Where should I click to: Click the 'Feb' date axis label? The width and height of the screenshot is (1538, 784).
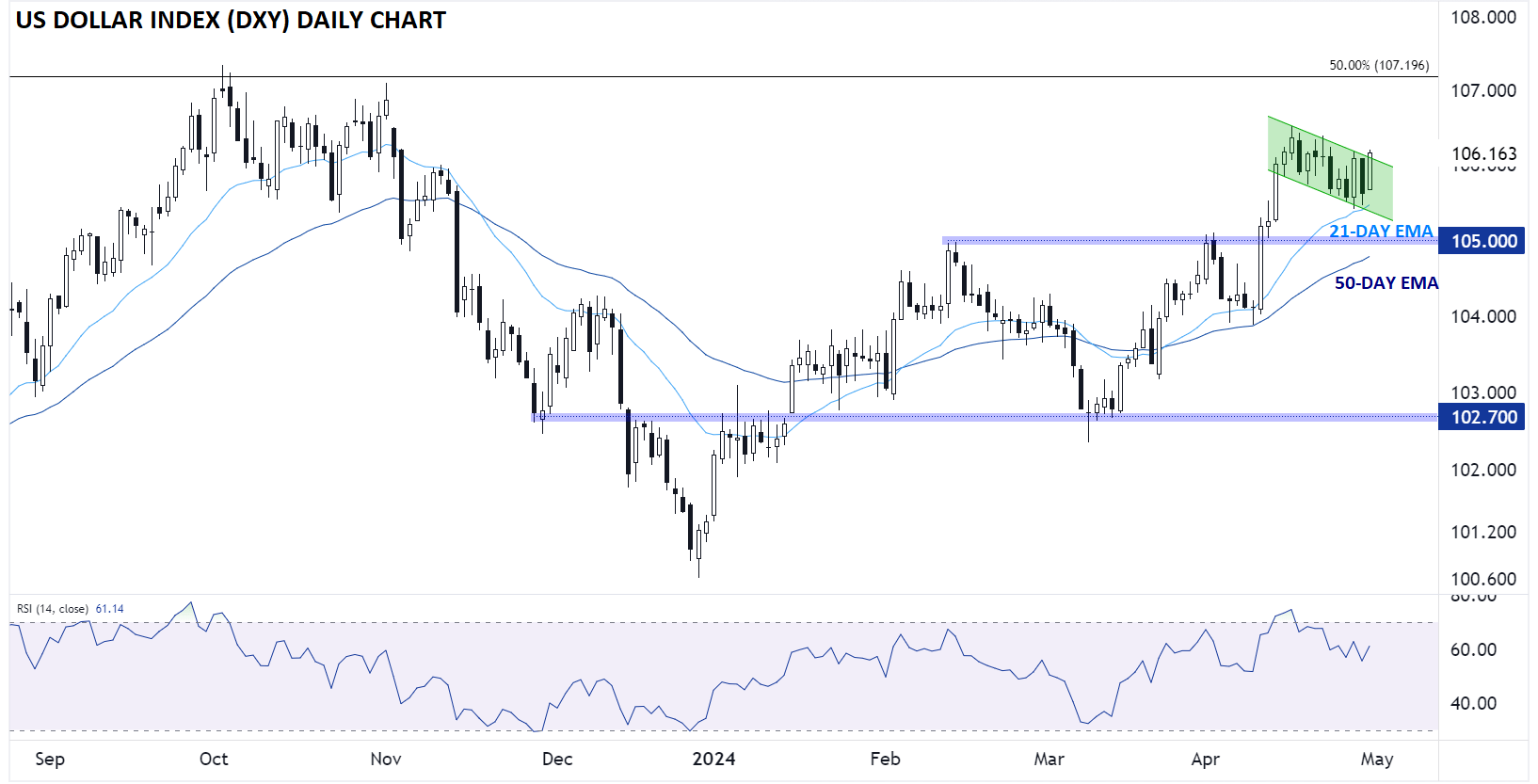pos(885,759)
